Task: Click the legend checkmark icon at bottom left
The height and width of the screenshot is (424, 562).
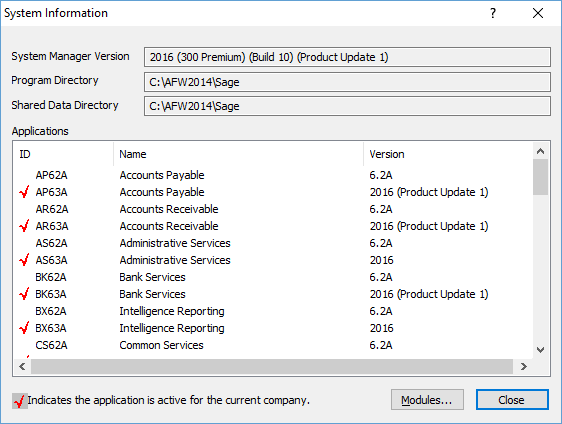Action: (20, 401)
